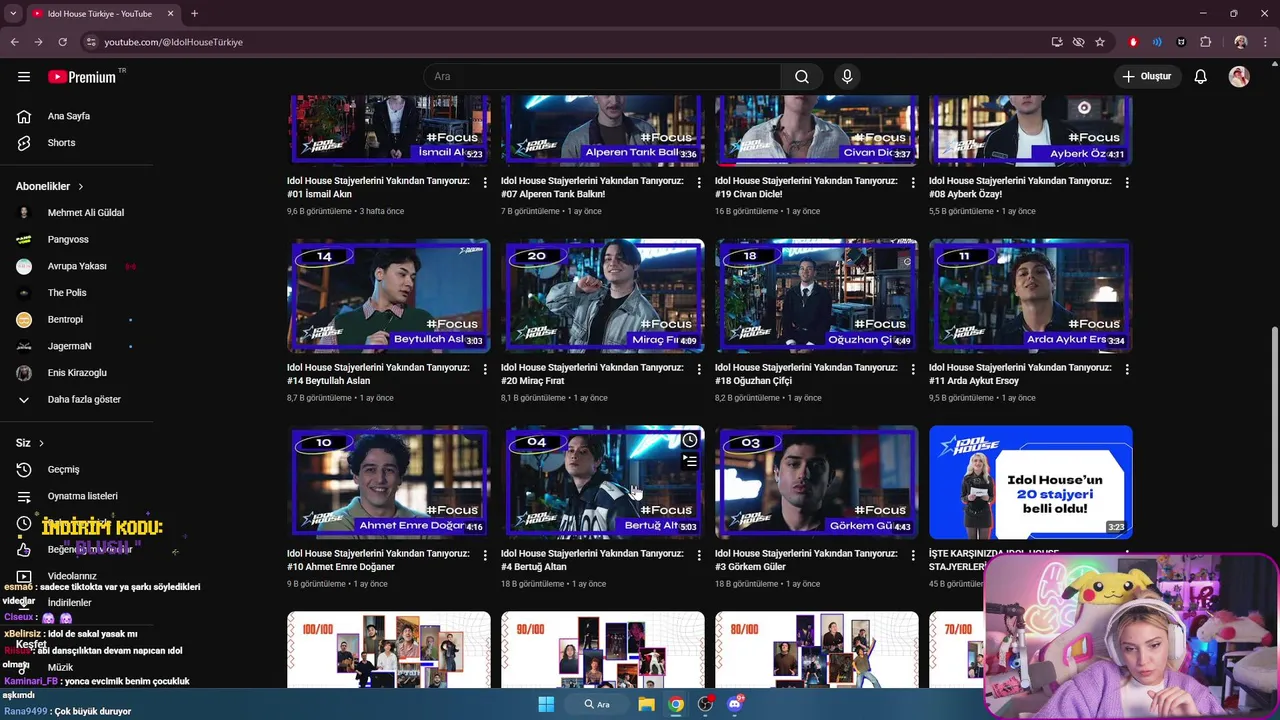Play the 20 stajyeri belli oldu thumbnail
The width and height of the screenshot is (1280, 720).
[1031, 482]
